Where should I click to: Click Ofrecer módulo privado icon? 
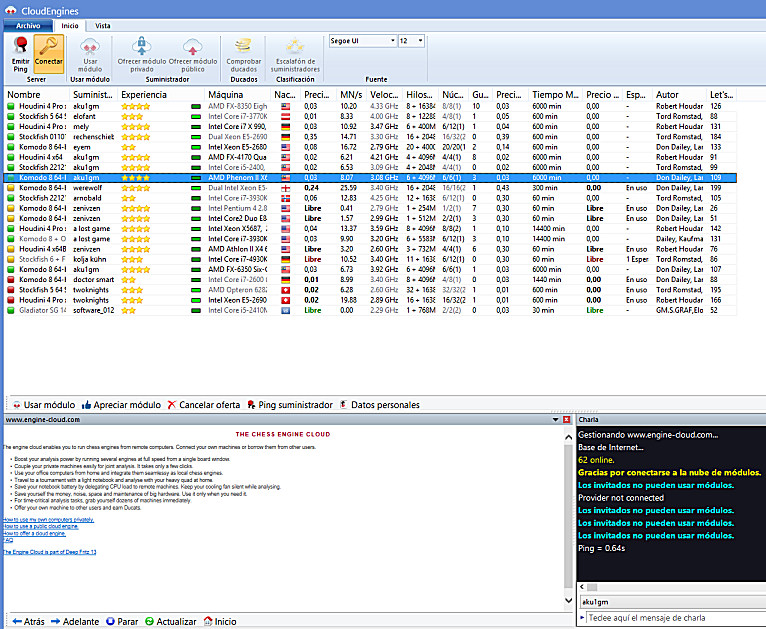click(x=142, y=46)
